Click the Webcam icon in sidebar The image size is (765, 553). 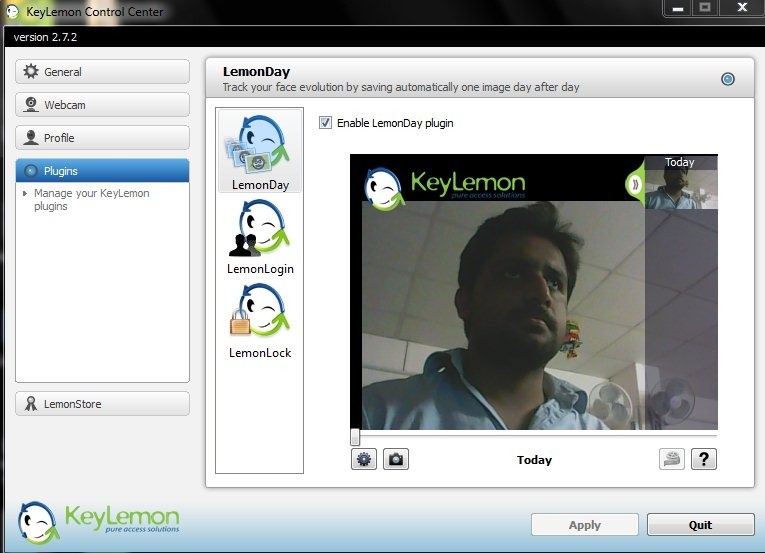(x=31, y=104)
